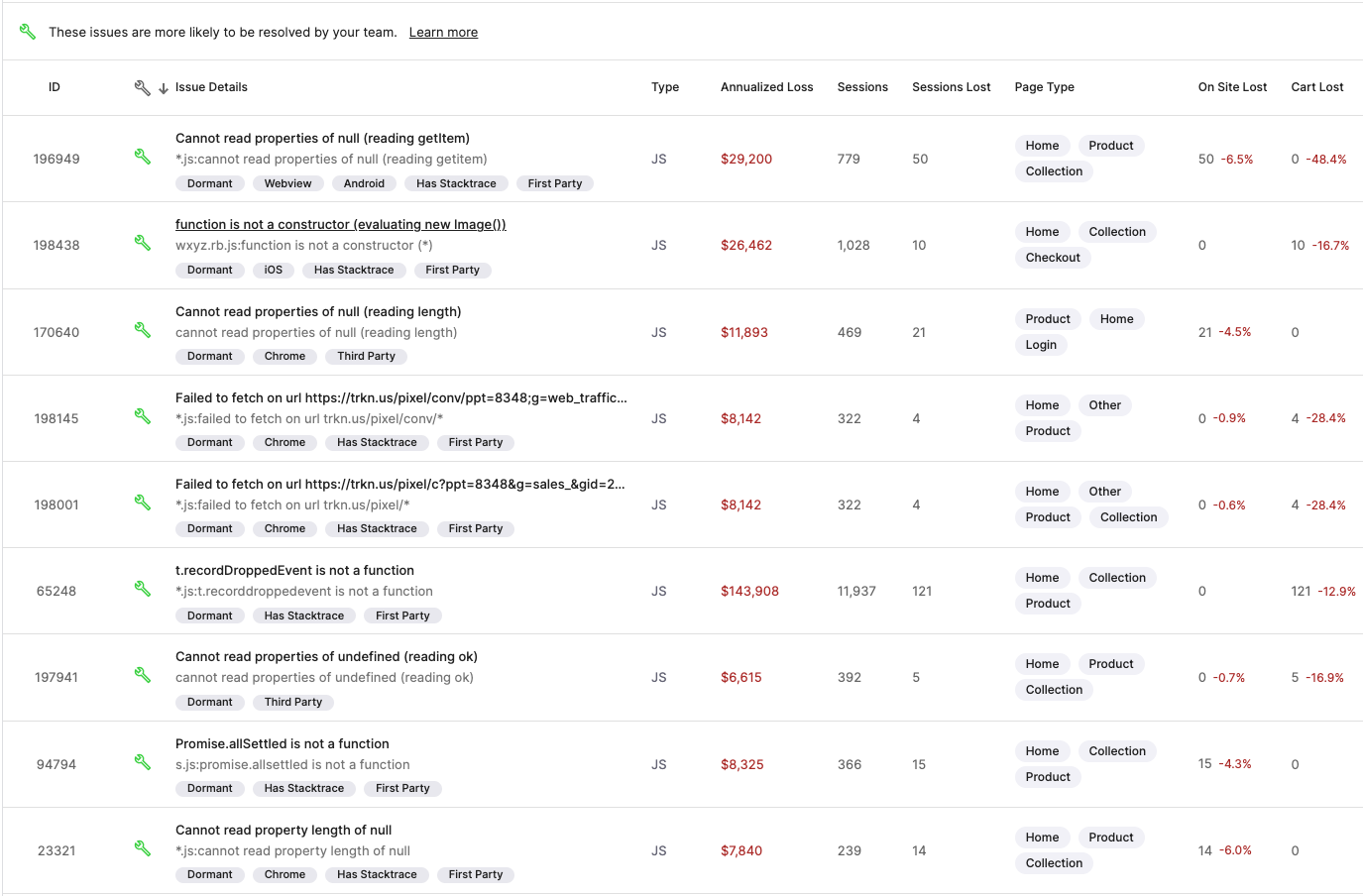Click the Has Stacktrace tag on issue 198145
Screen dimensions: 1363x896
point(377,442)
